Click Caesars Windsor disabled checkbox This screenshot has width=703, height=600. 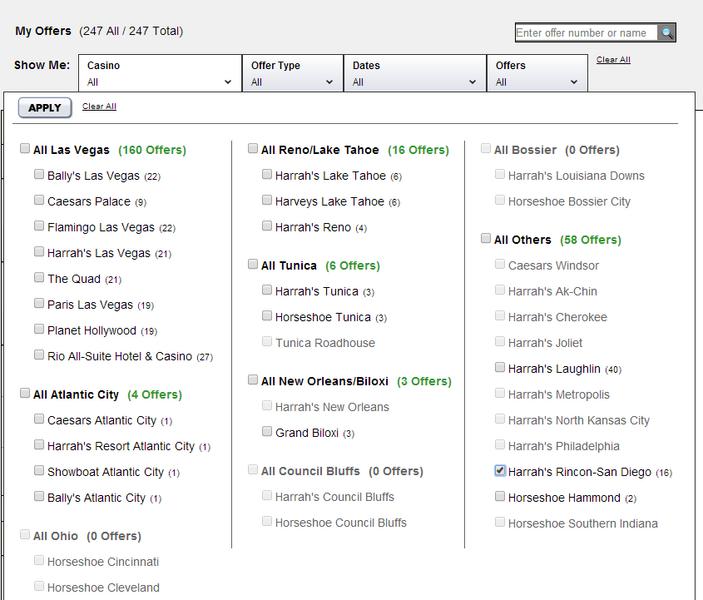[x=499, y=264]
